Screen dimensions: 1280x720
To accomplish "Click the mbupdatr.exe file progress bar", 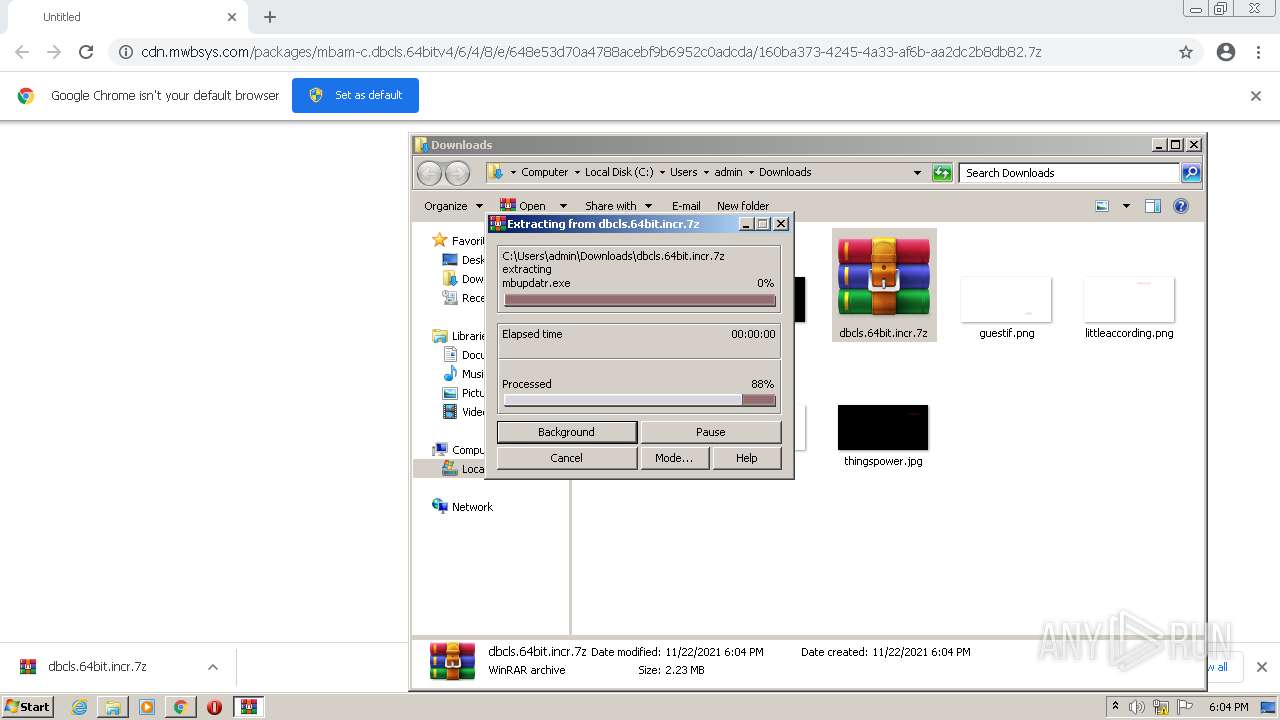I will 639,300.
